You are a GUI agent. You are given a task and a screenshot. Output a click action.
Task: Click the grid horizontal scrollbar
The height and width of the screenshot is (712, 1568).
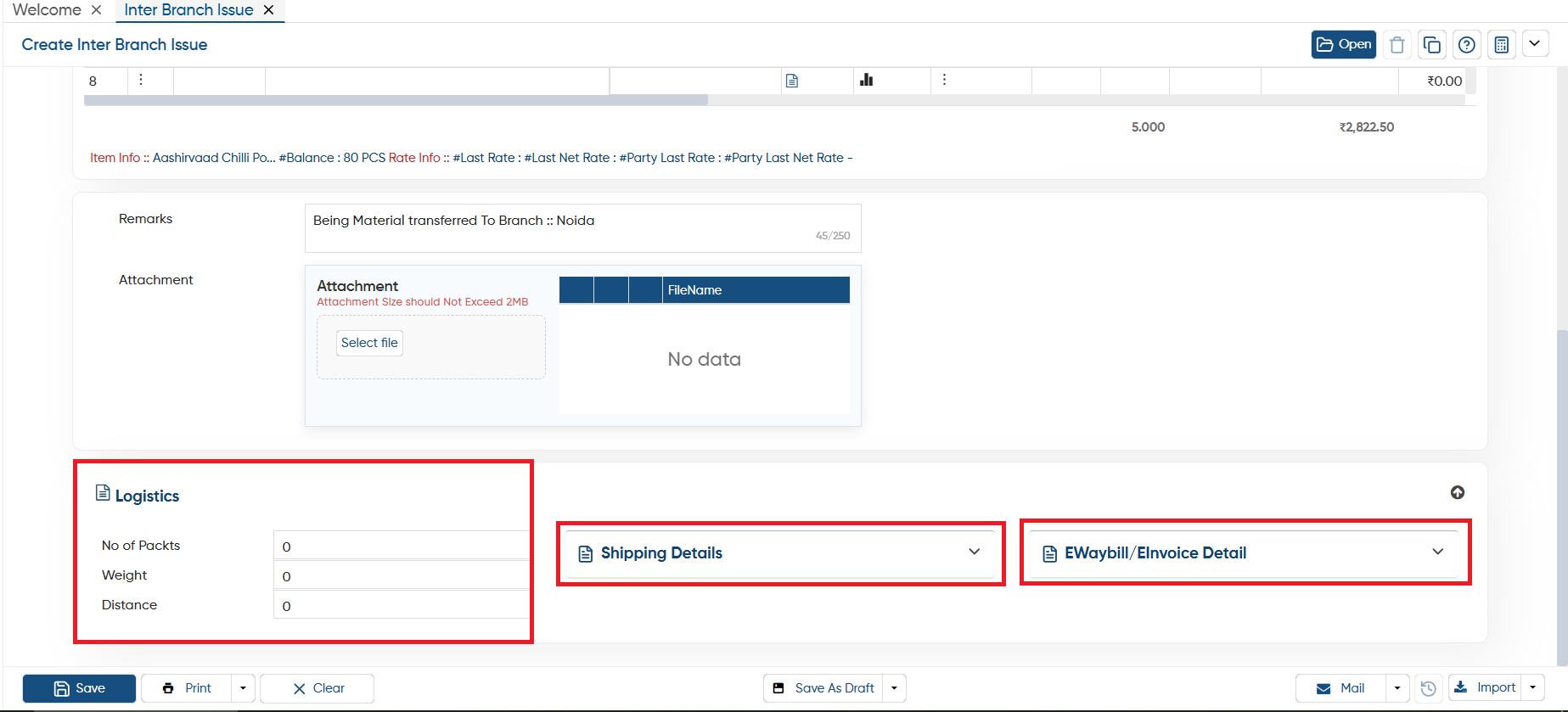coord(396,100)
